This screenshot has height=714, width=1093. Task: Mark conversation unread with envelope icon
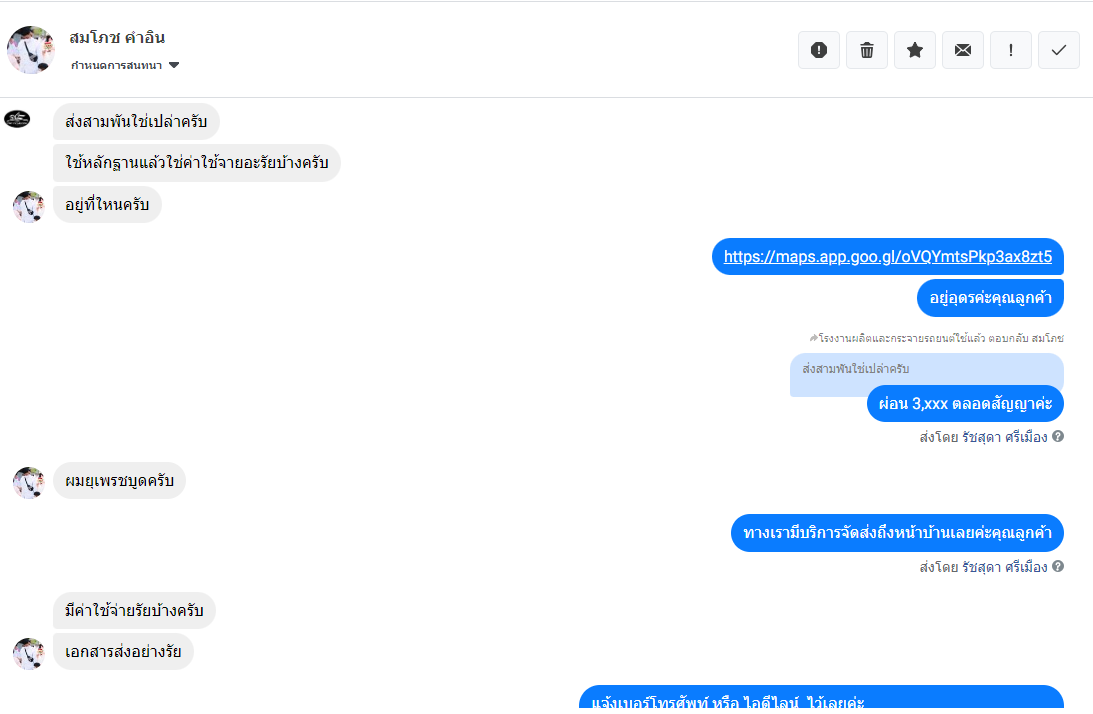[x=963, y=50]
